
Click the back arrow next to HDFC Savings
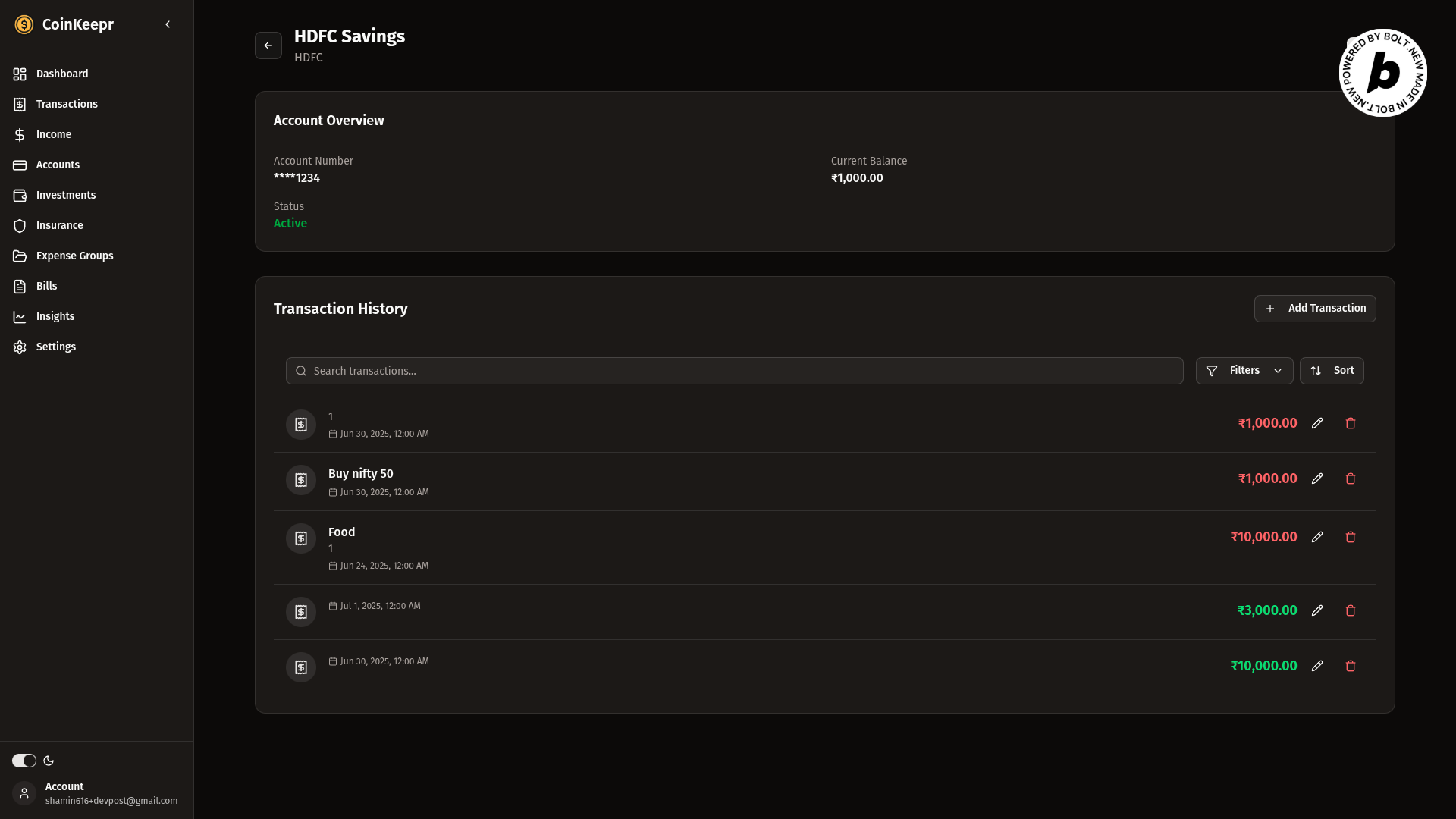[268, 45]
